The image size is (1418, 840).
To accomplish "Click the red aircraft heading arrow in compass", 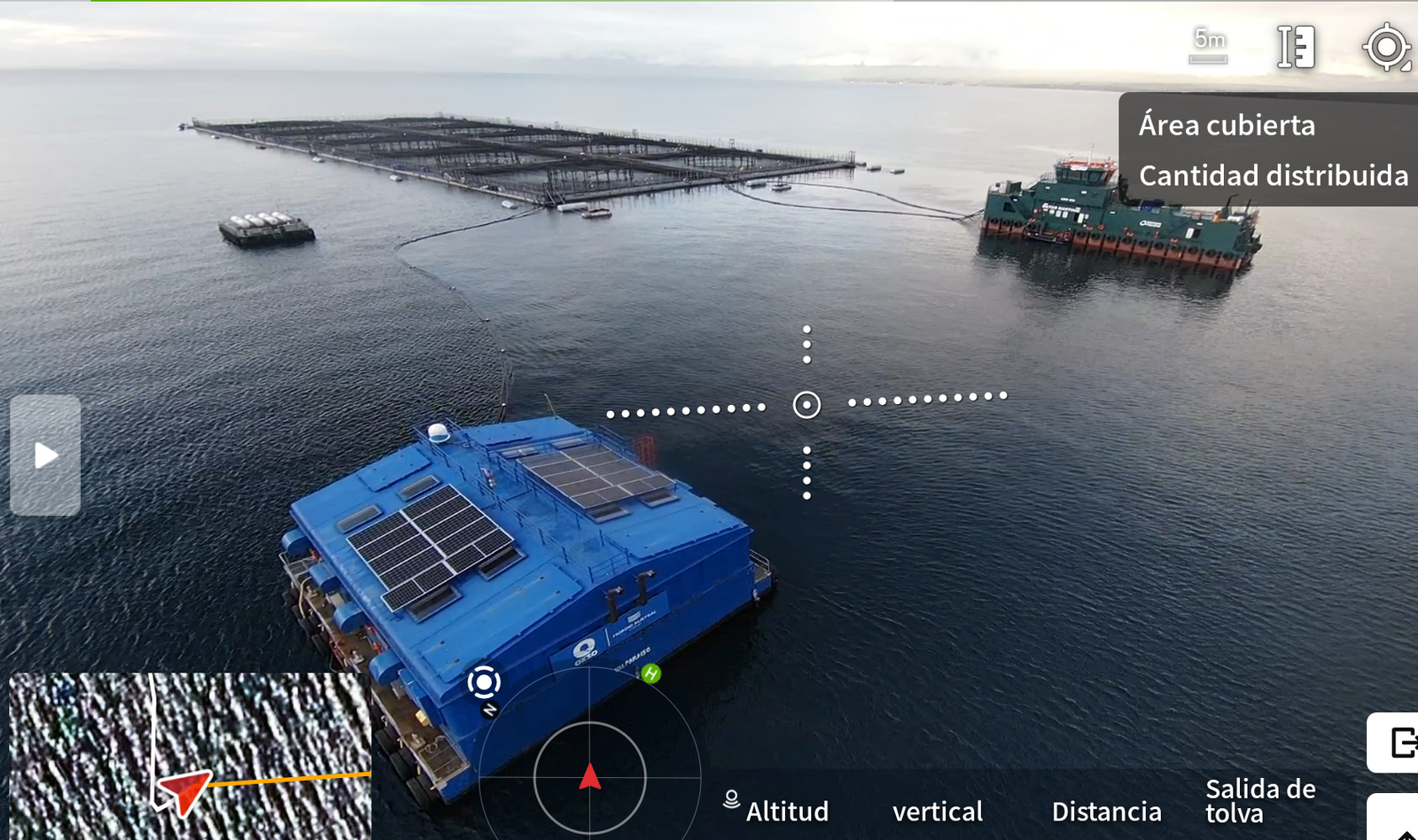I will click(589, 777).
